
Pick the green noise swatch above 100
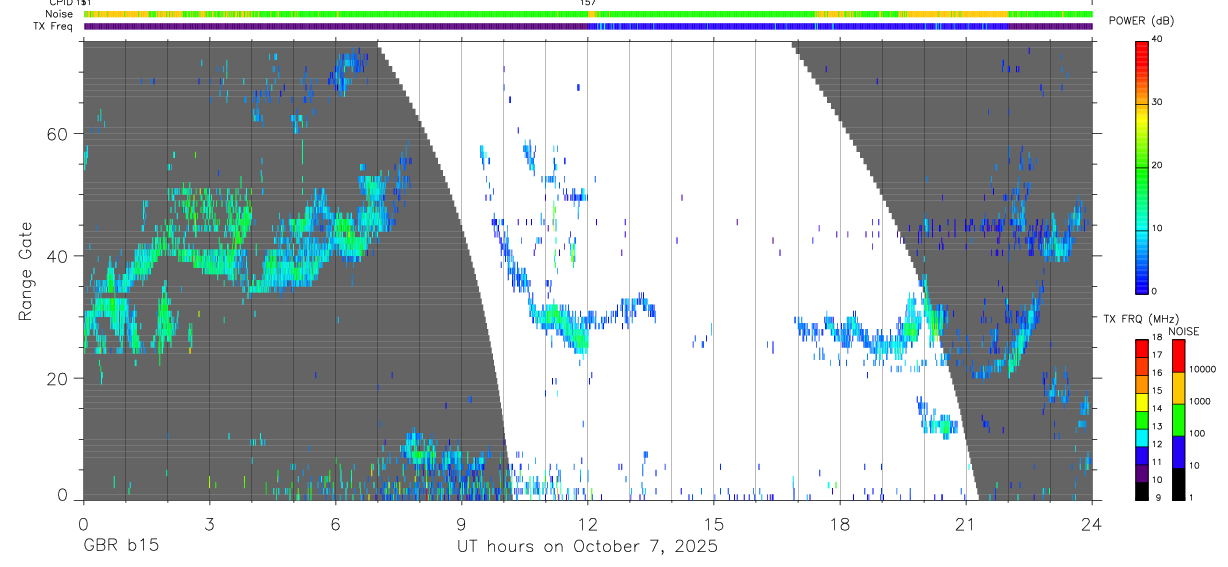(x=1178, y=419)
